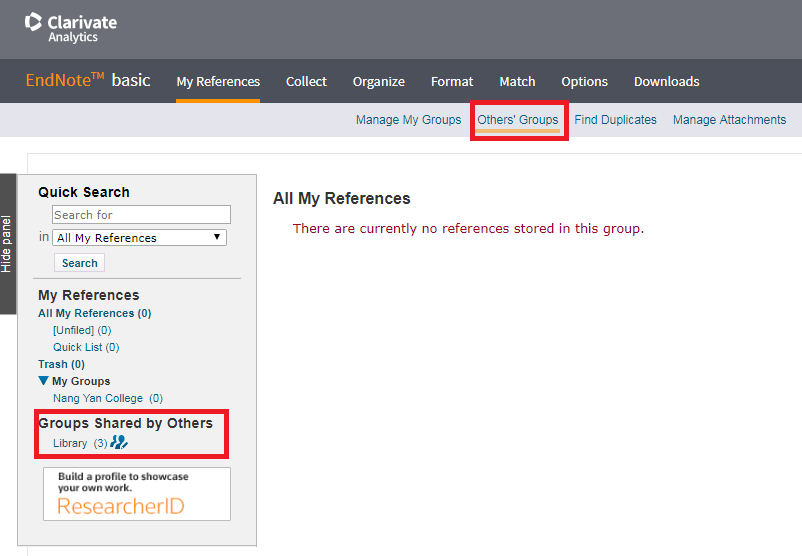The width and height of the screenshot is (802, 556).
Task: Open the Trash (0) link
Action: (61, 364)
